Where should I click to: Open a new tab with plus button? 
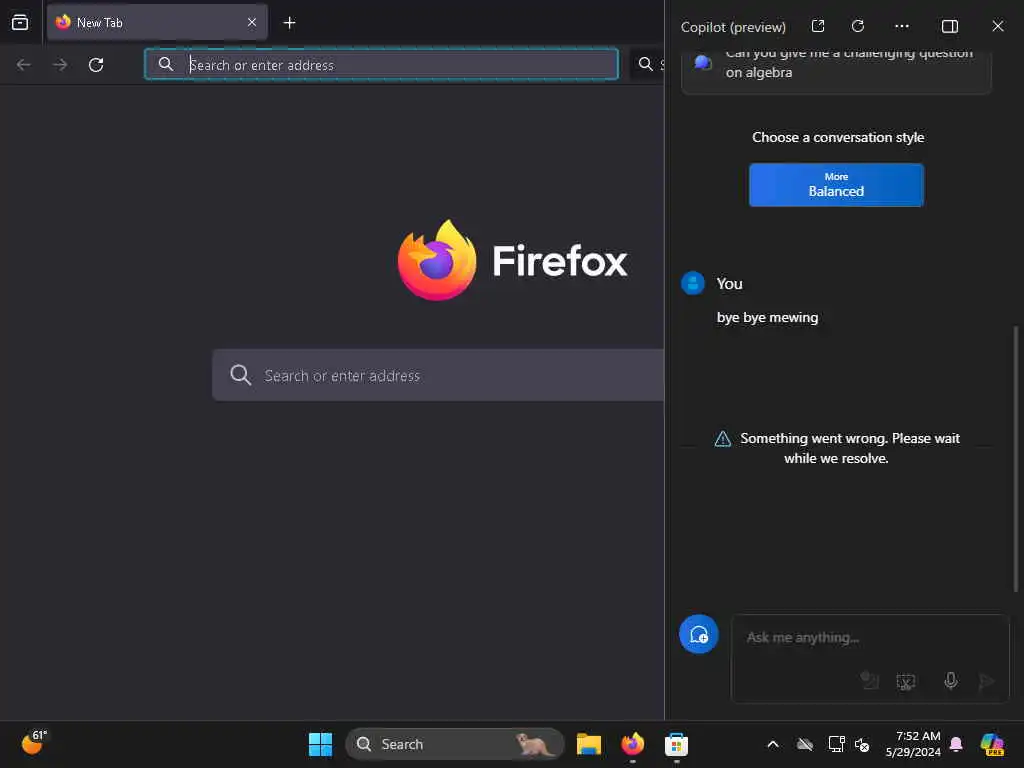[289, 23]
